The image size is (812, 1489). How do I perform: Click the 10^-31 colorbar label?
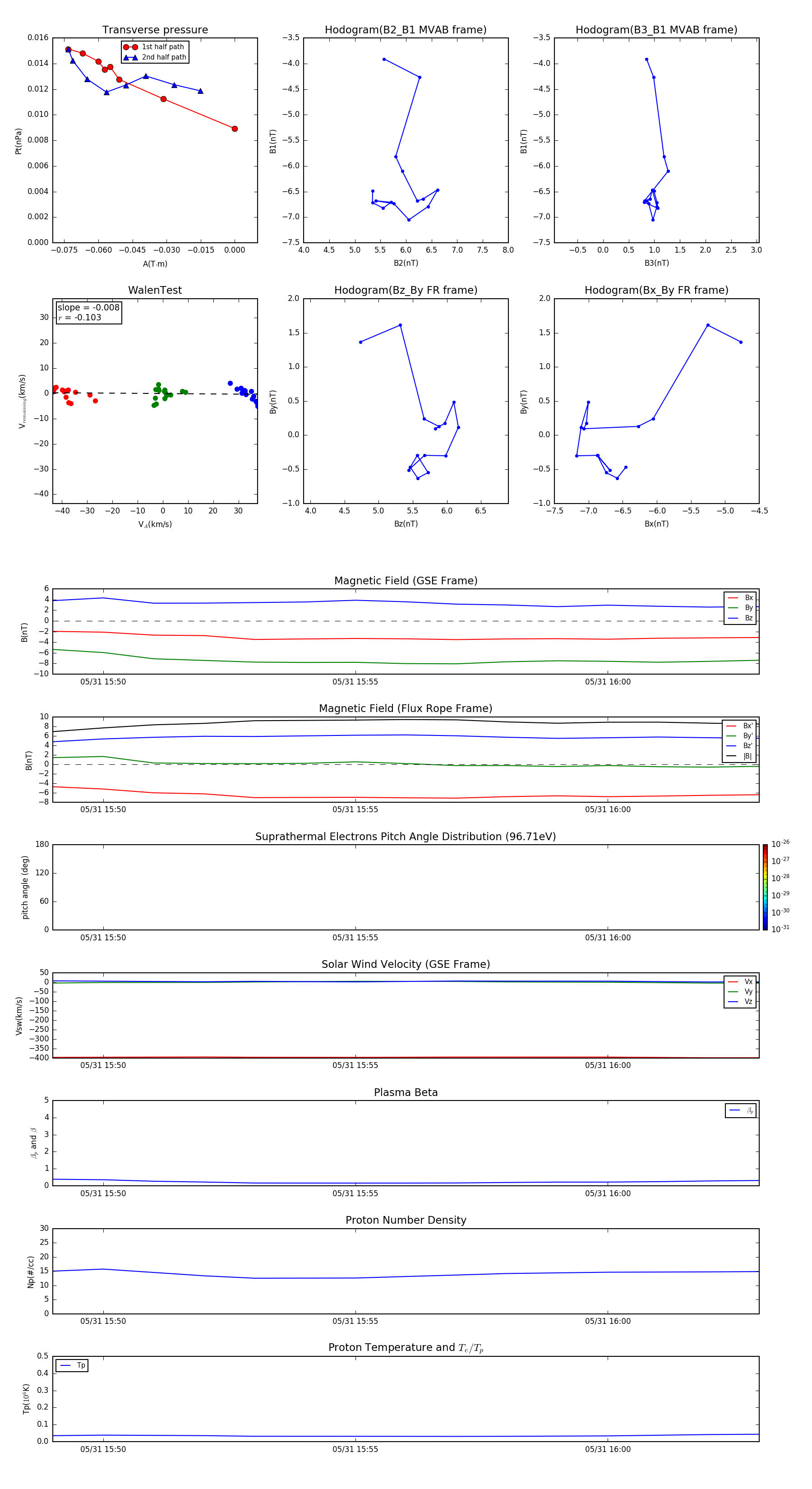(x=780, y=929)
